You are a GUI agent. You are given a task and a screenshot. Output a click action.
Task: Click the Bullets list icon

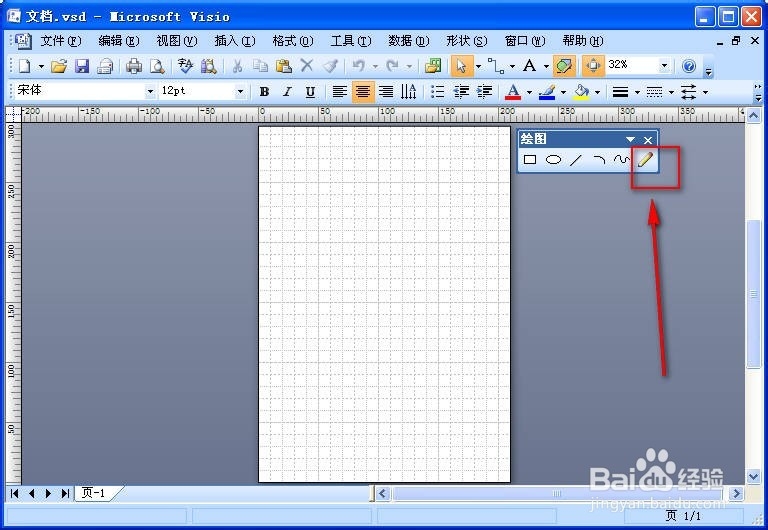pos(437,92)
